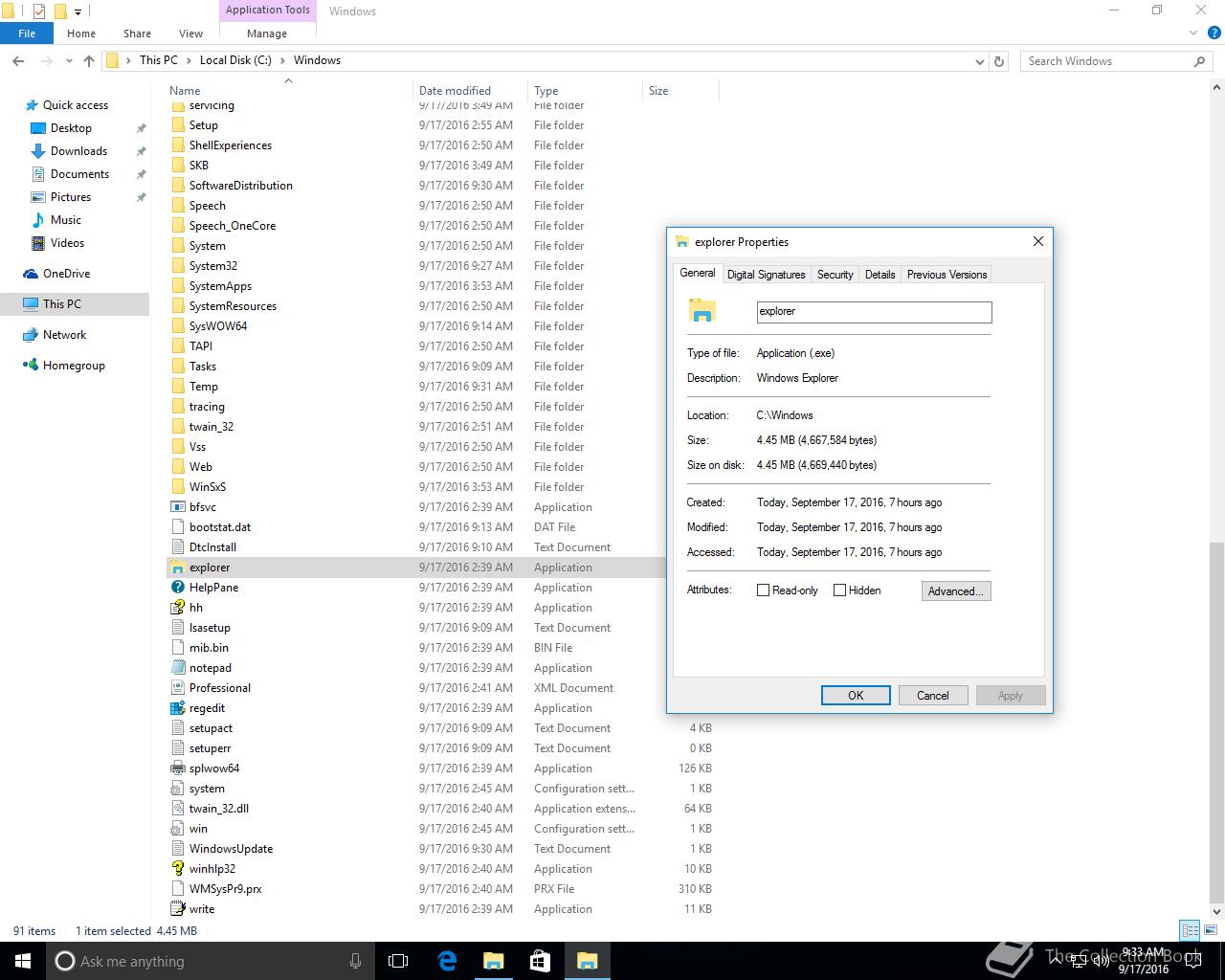The image size is (1225, 980).
Task: Toggle the Read-only attribute checkbox
Action: (763, 590)
